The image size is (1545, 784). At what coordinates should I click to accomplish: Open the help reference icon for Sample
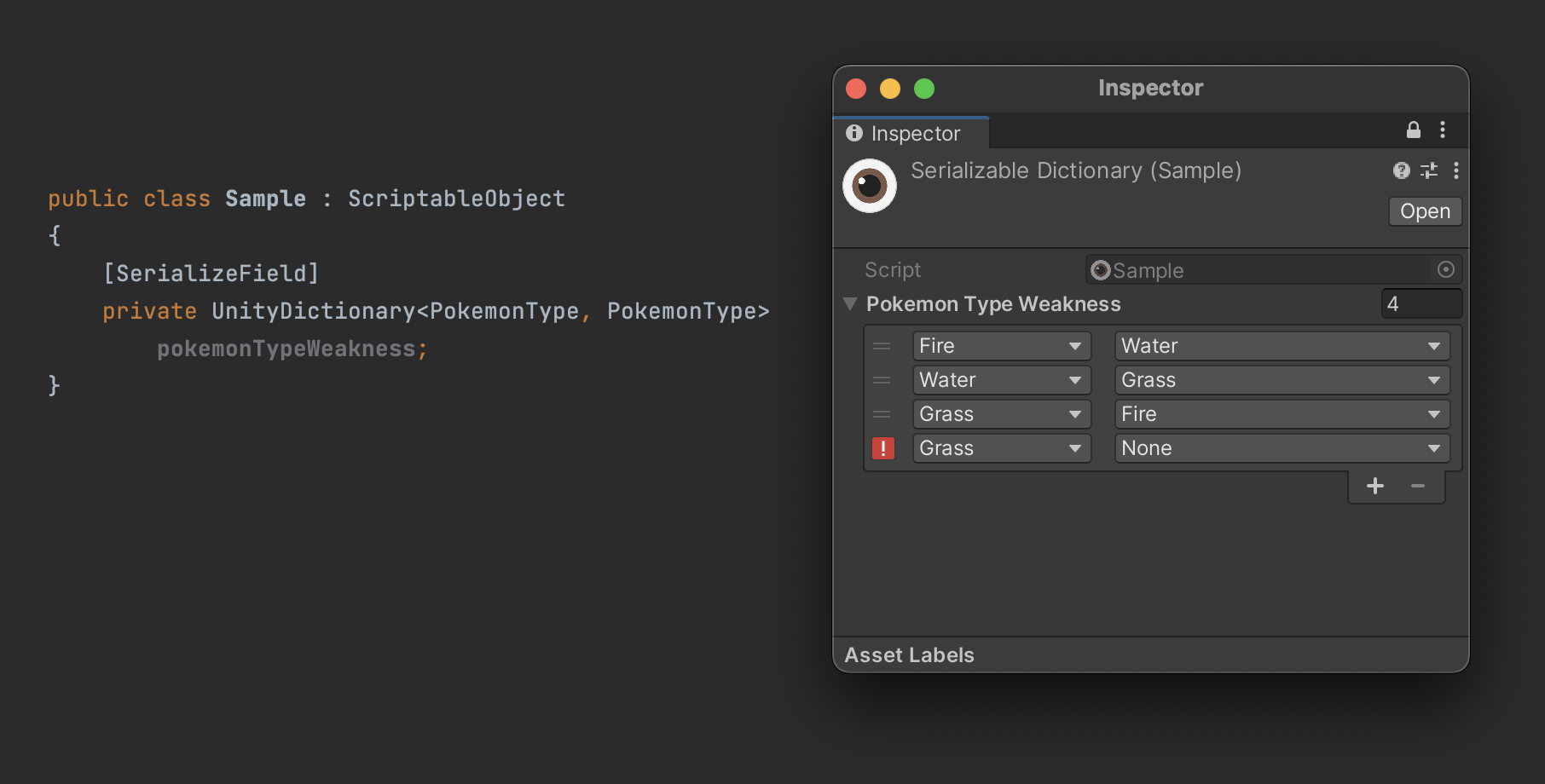(1401, 170)
